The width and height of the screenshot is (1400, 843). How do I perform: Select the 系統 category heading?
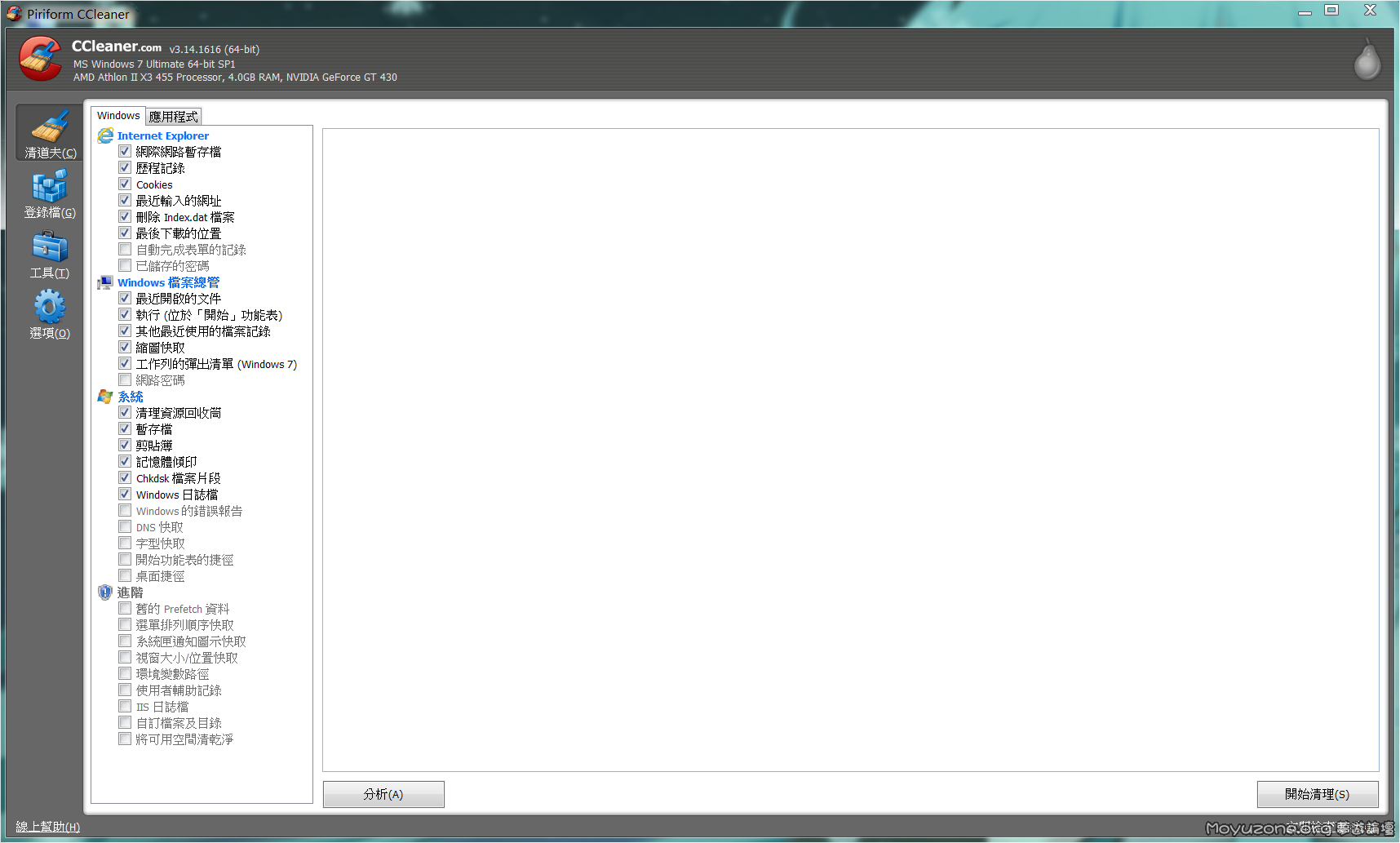[x=131, y=397]
